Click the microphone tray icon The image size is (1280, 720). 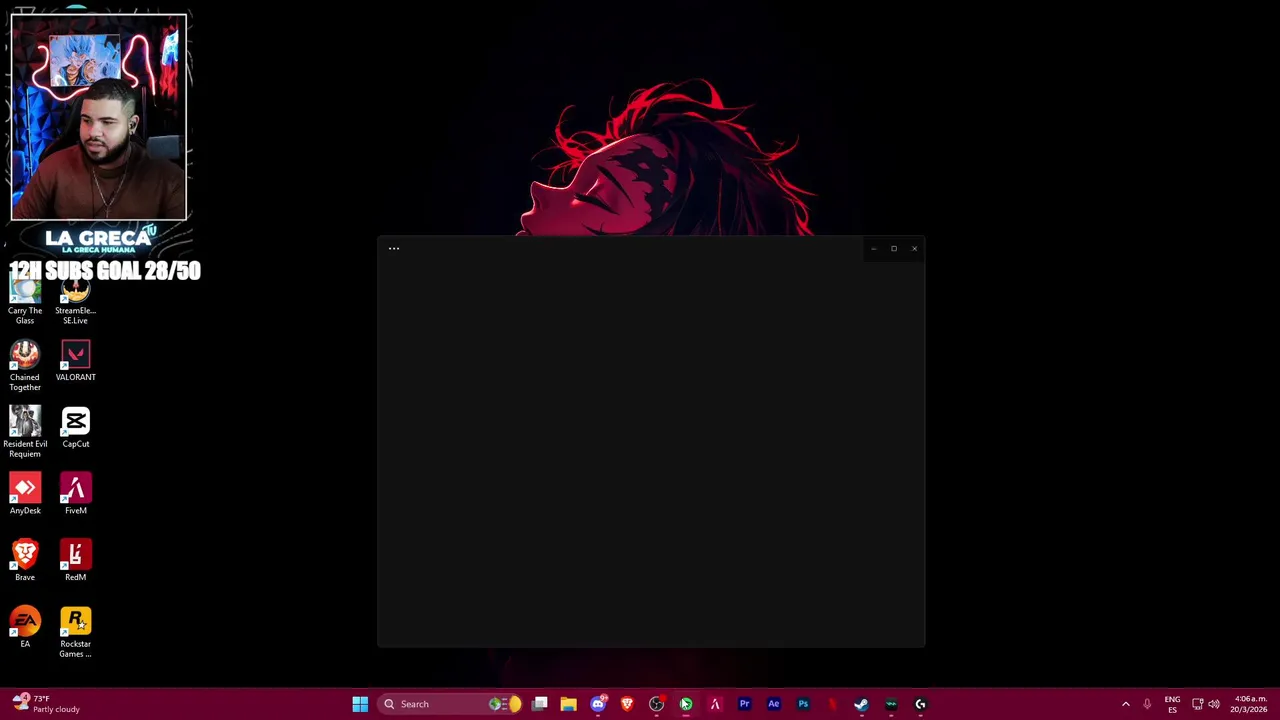[1147, 704]
